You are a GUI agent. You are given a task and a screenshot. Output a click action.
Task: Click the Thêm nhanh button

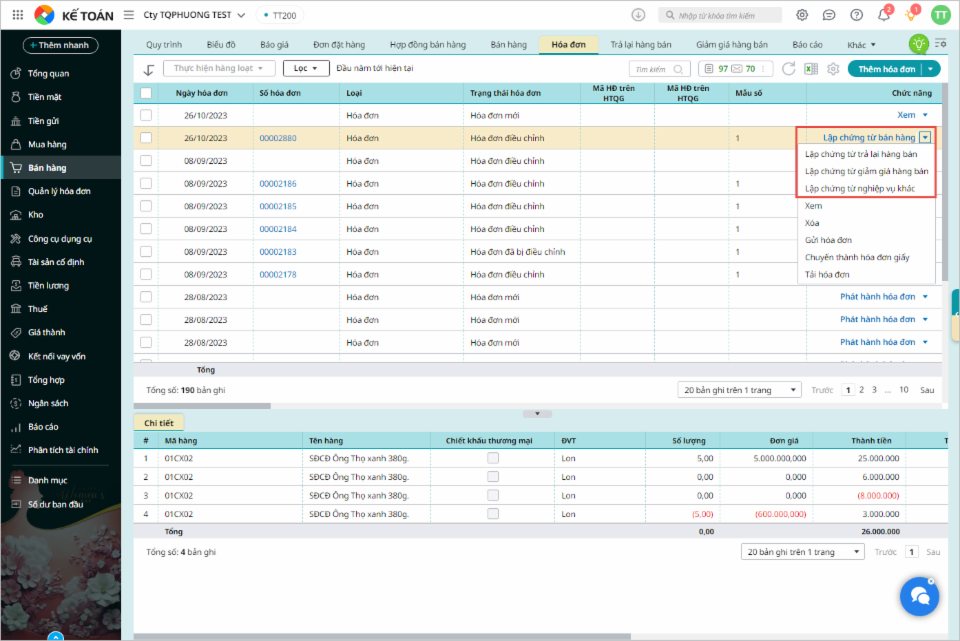(60, 45)
